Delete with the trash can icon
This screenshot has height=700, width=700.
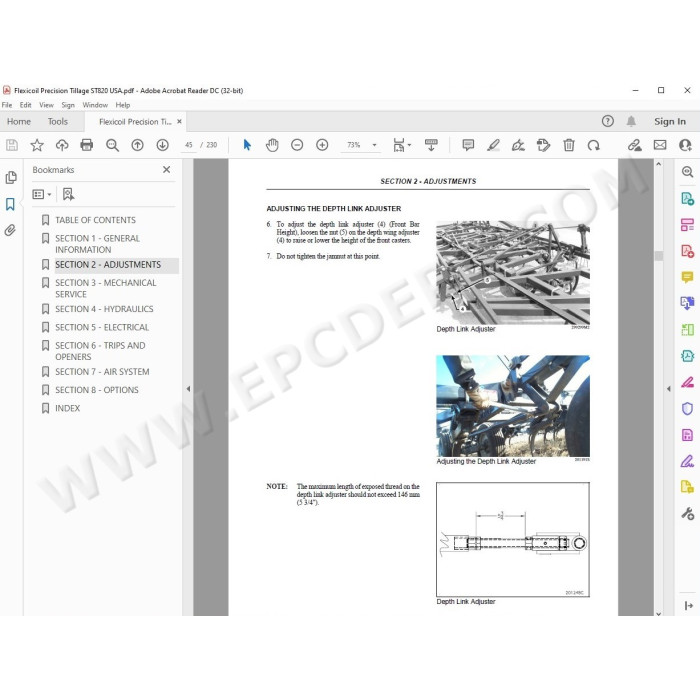coord(569,145)
